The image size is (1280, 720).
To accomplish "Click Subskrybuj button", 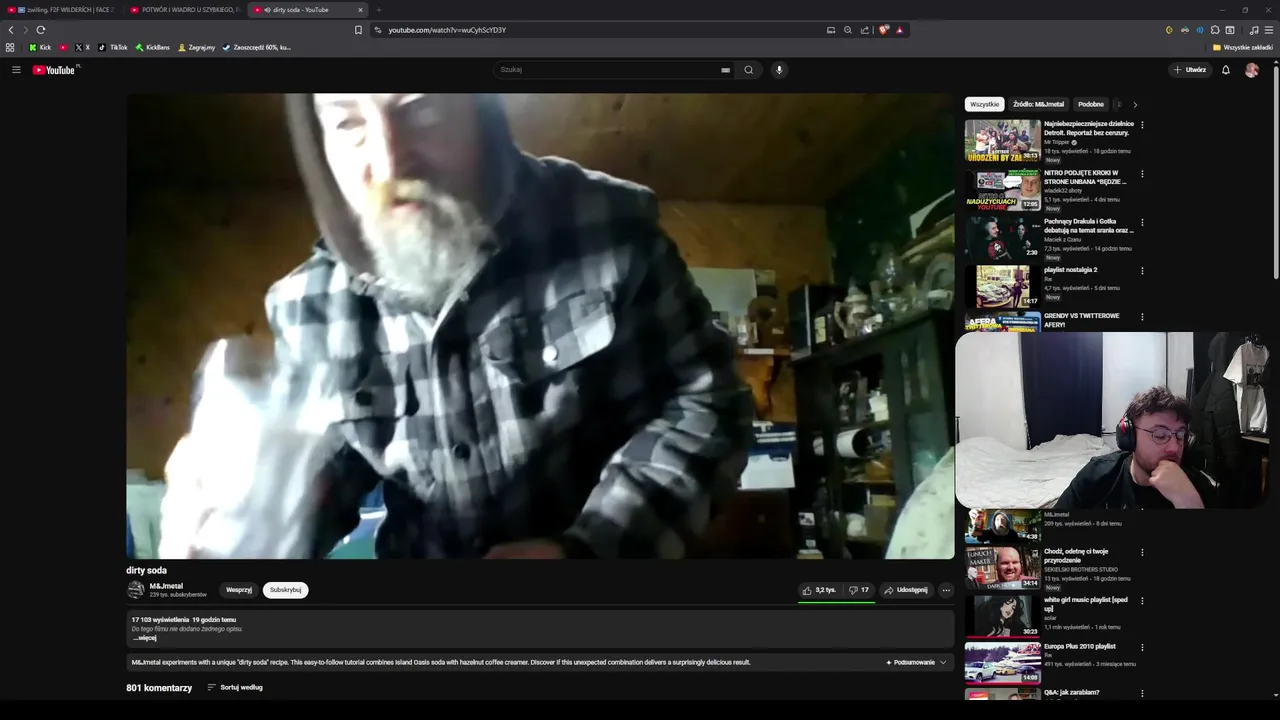I will click(285, 590).
